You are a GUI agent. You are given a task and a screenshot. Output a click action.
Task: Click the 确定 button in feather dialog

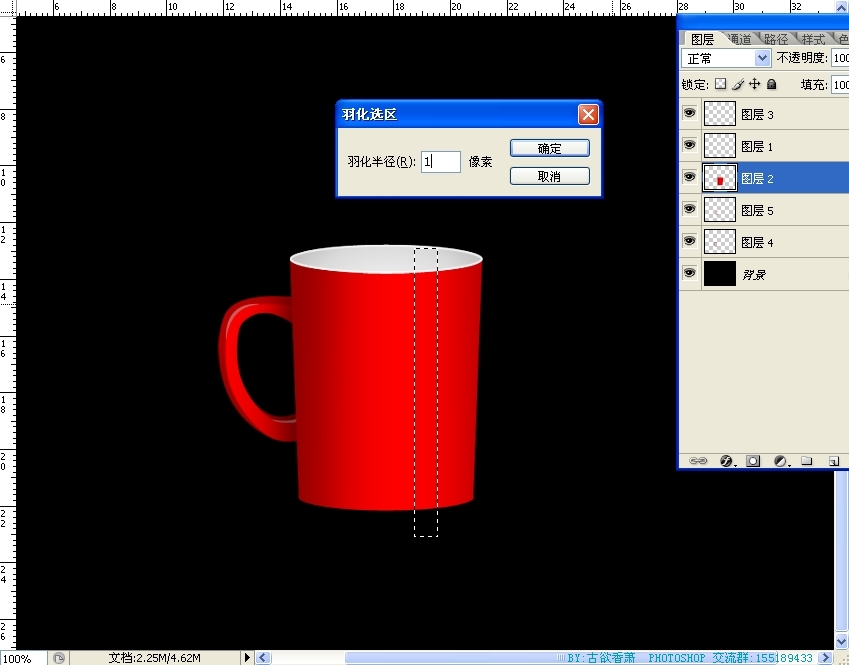coord(549,148)
